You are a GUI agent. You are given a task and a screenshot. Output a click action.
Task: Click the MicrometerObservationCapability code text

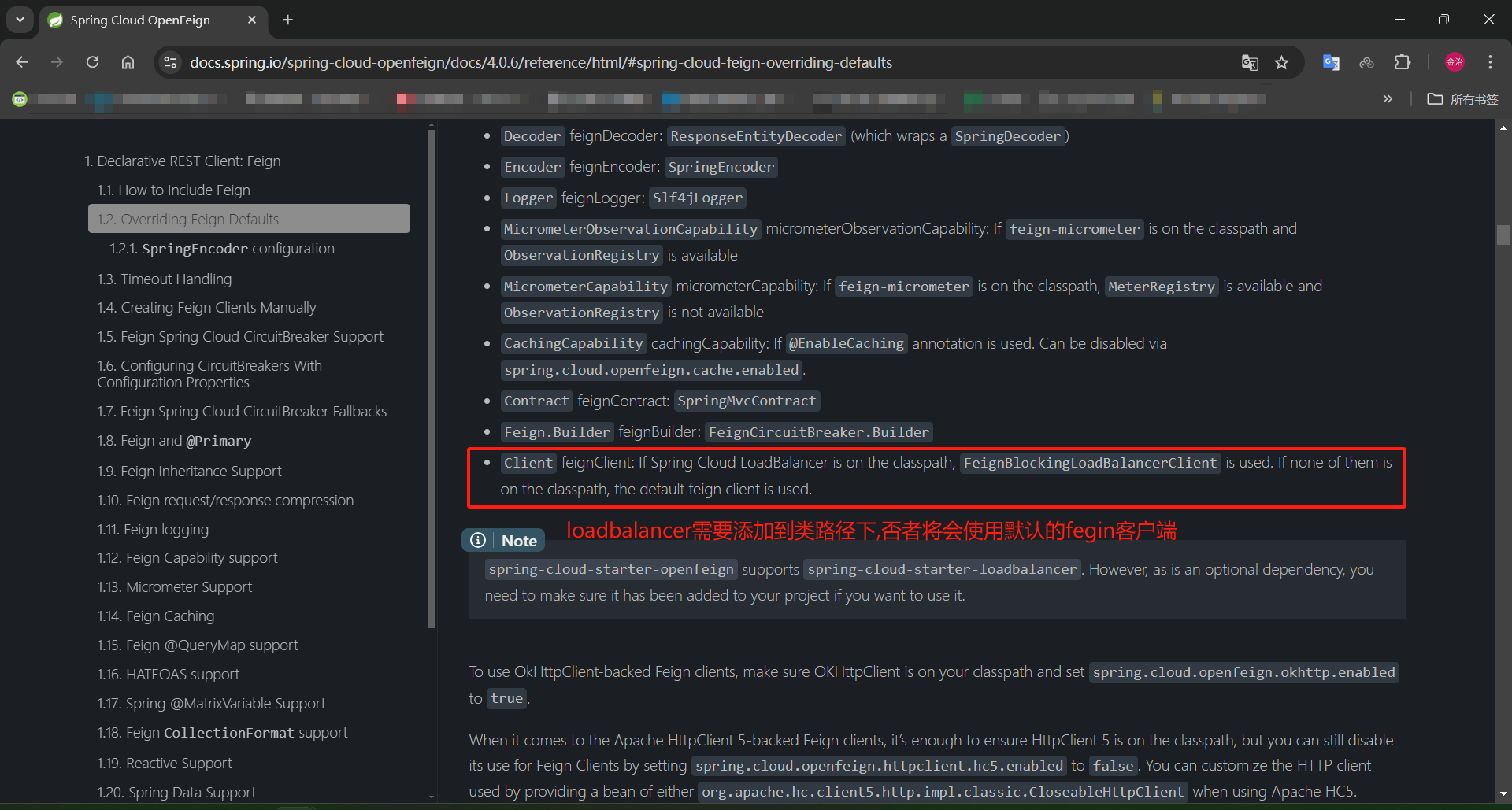coord(630,229)
